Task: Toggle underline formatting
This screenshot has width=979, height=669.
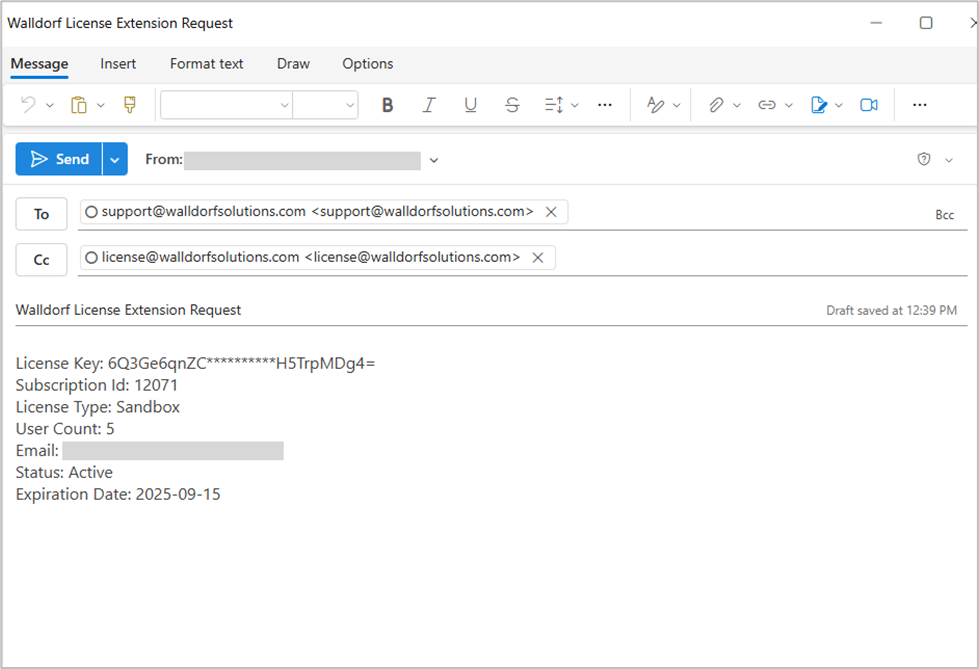Action: (x=470, y=105)
